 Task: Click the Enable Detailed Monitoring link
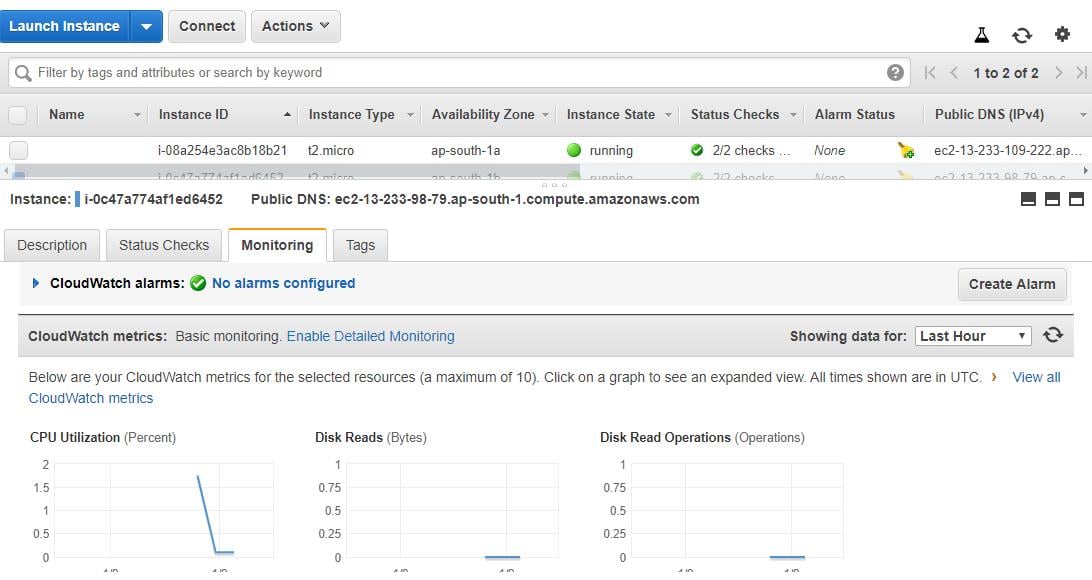[370, 336]
